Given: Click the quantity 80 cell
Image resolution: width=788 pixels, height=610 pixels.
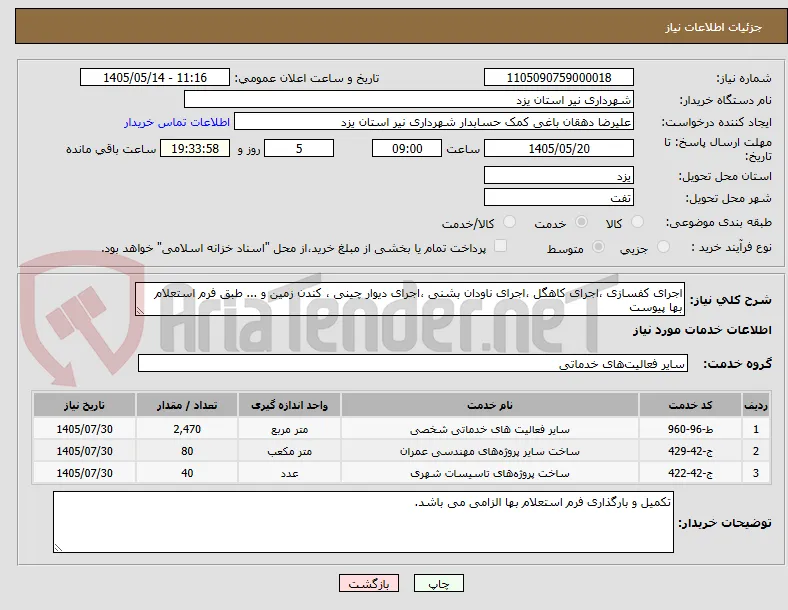Looking at the screenshot, I should click(187, 451).
